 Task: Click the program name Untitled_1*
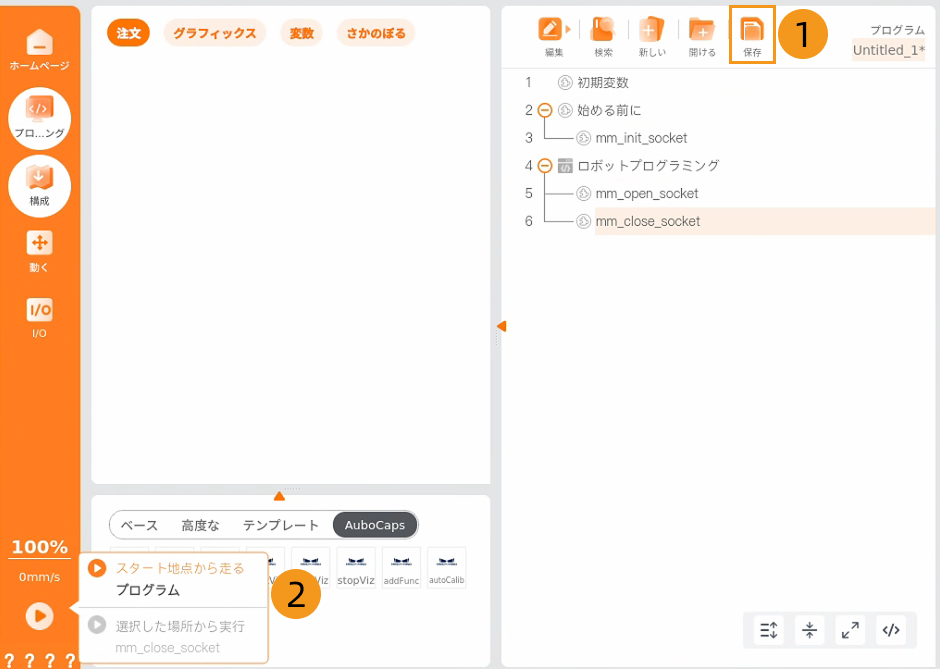pyautogui.click(x=888, y=50)
